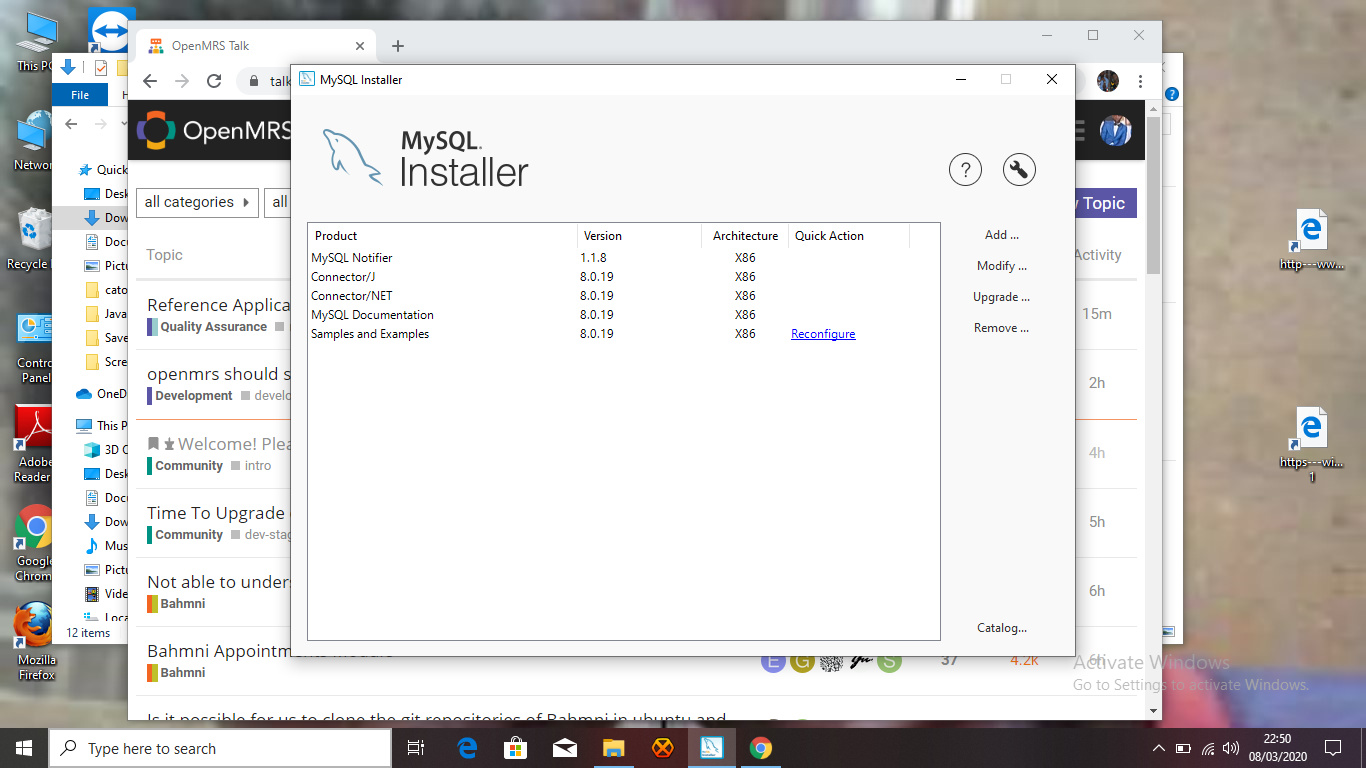Click the taskbar search box
Screen dimensions: 1366x768
[220, 748]
